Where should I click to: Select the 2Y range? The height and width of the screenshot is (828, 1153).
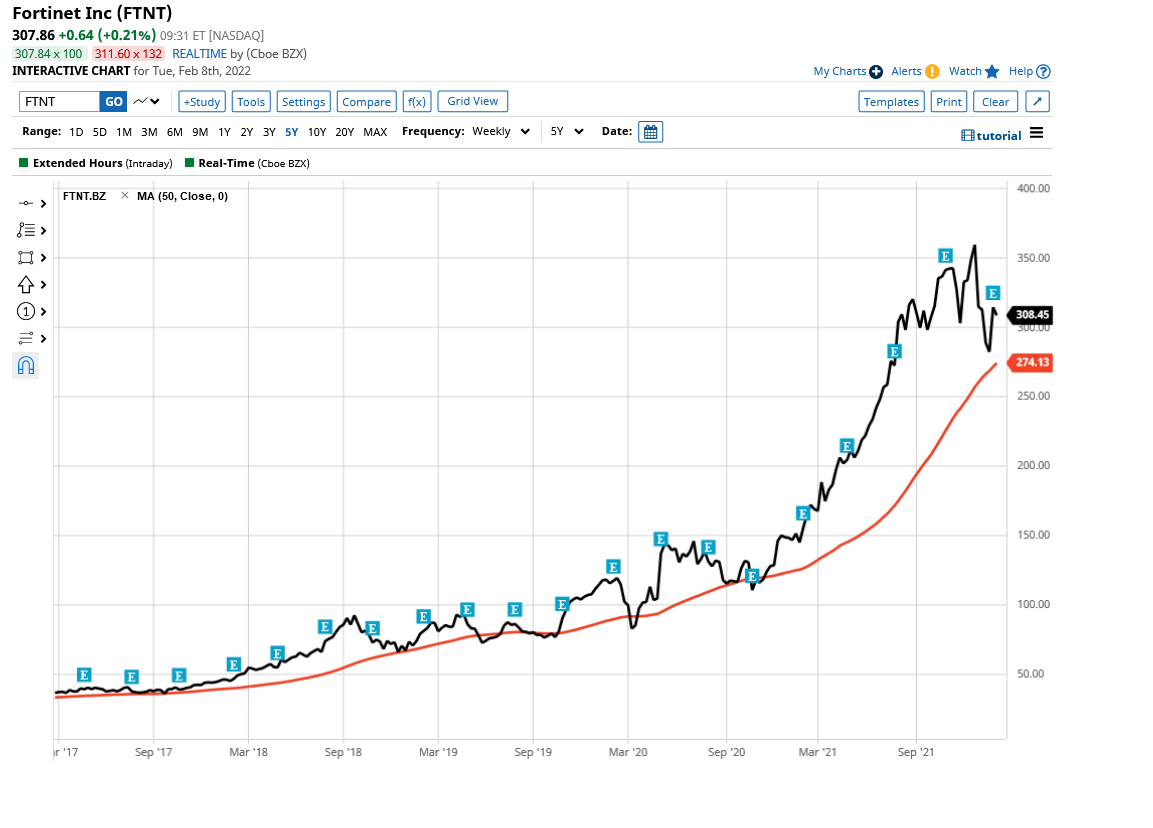(247, 132)
